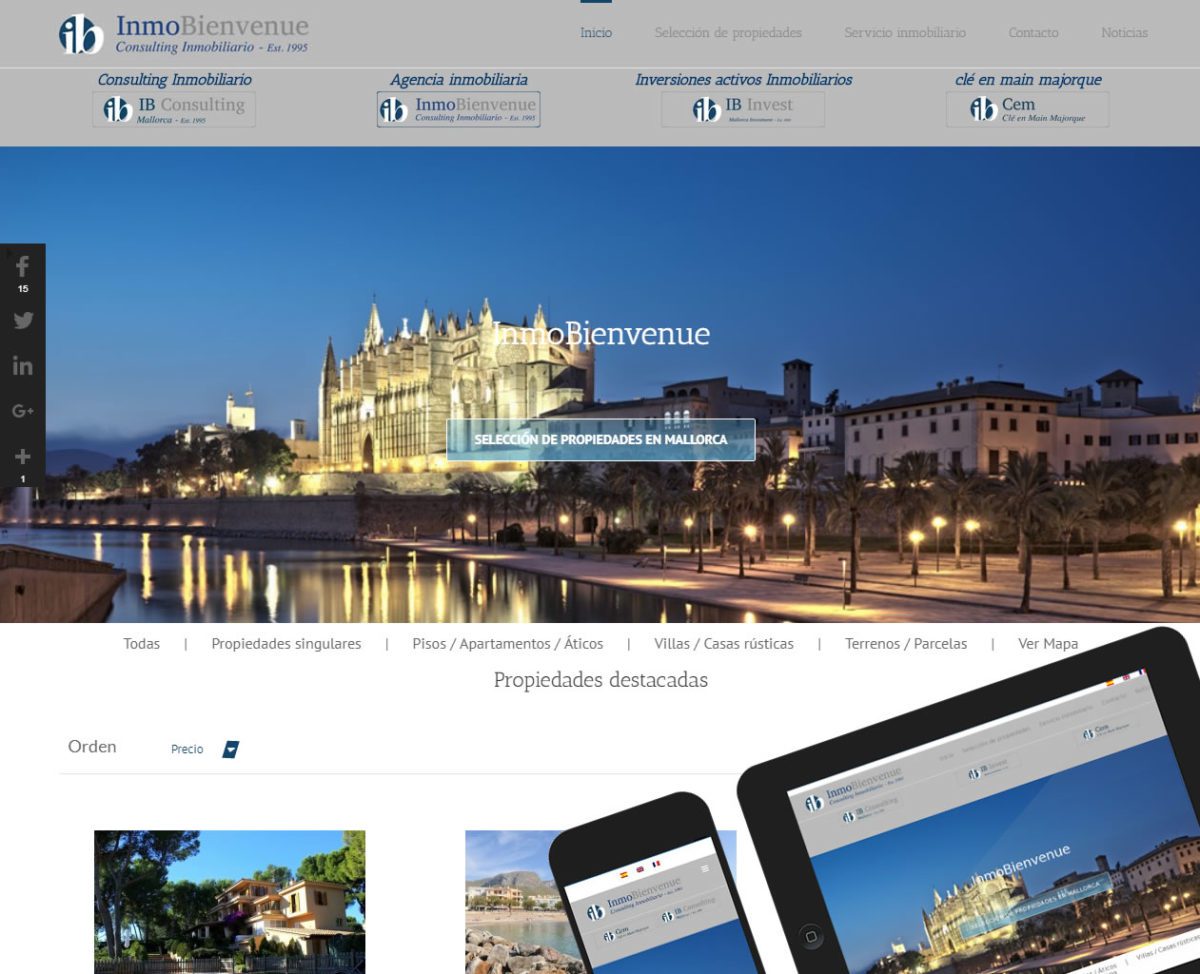
Task: Filter by Propiedades singulares
Action: tap(286, 644)
